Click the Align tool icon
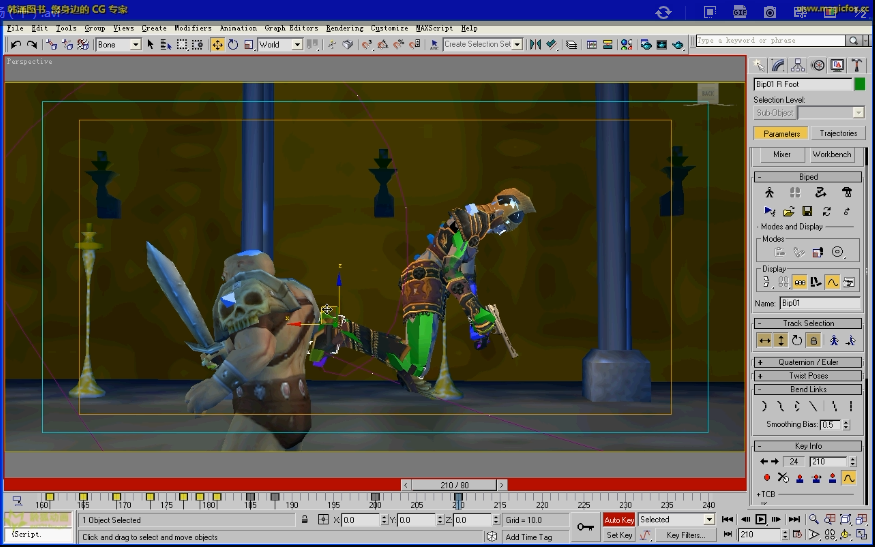This screenshot has height=547, width=875. tap(551, 45)
